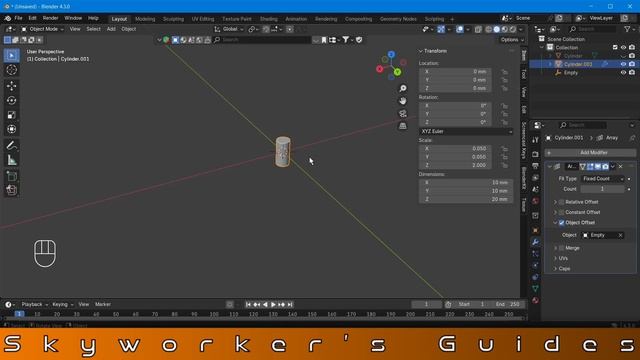Jump to the timeline end frame button

pyautogui.click(x=290, y=304)
